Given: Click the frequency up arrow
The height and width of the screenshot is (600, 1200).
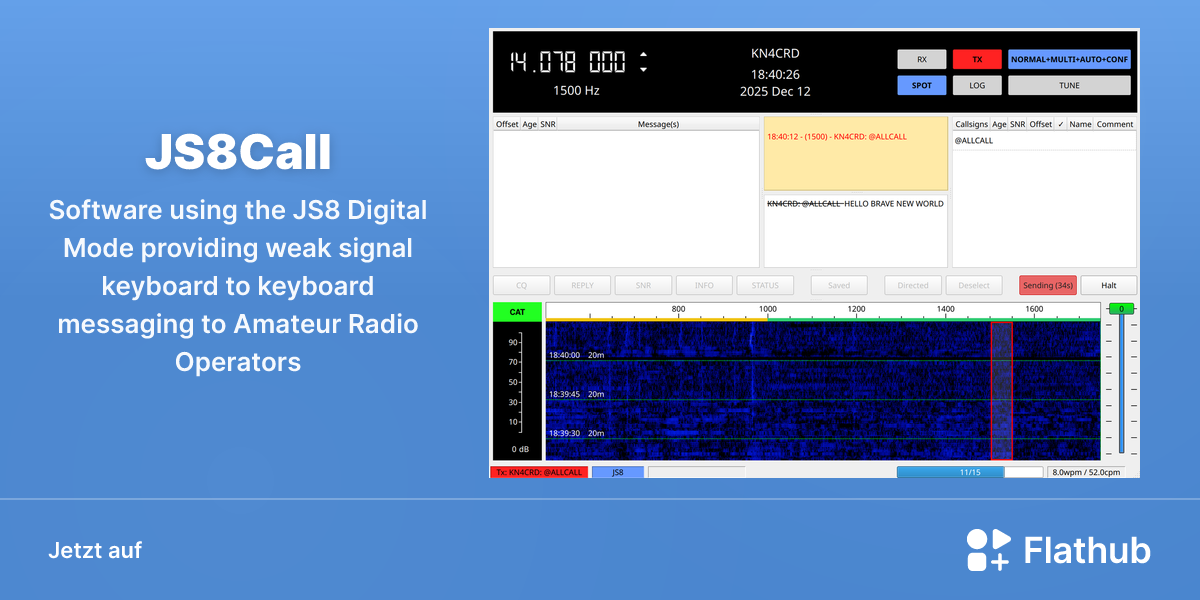Looking at the screenshot, I should tap(643, 54).
